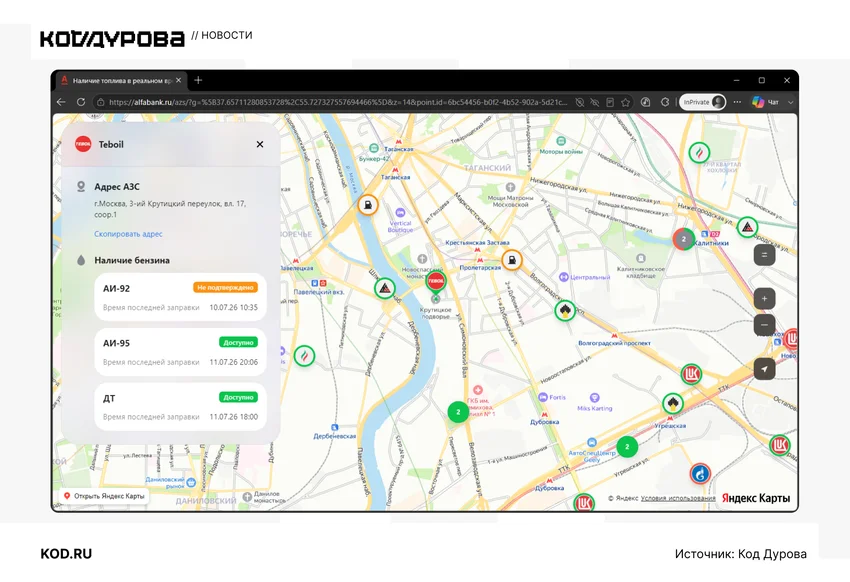The image size is (850, 582).
Task: Select the Наличие топлива в реальном времени tab
Action: [122, 80]
